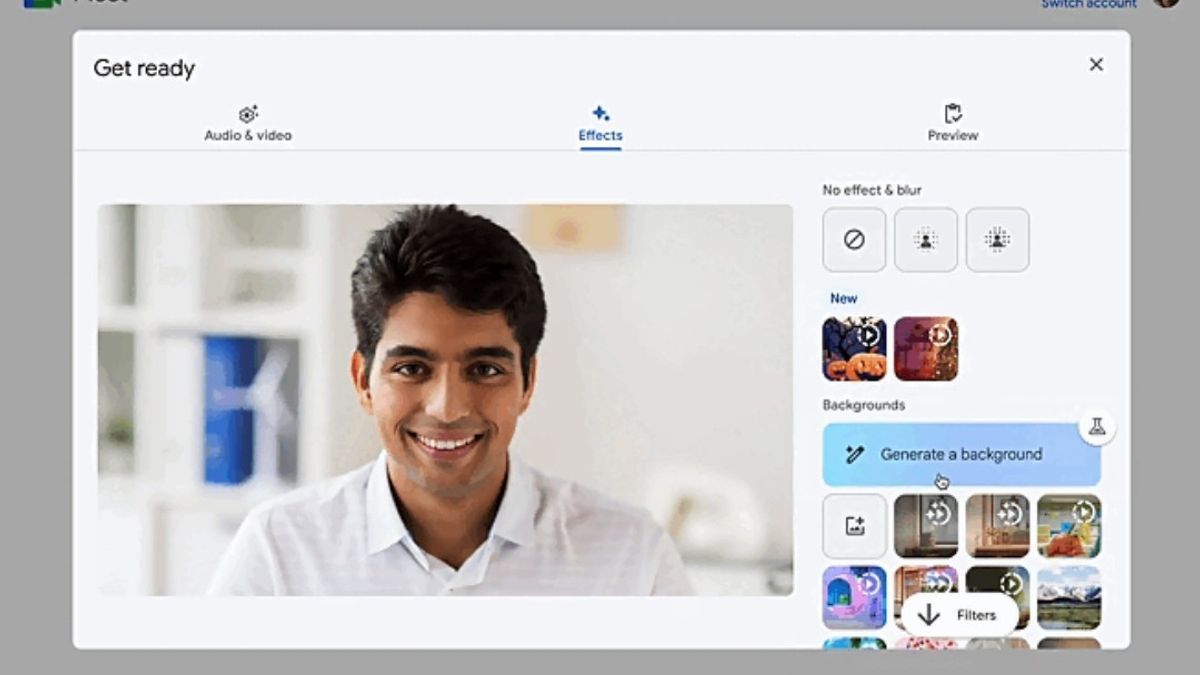The width and height of the screenshot is (1200, 675).
Task: Click the down arrow in Filters button
Action: point(929,615)
